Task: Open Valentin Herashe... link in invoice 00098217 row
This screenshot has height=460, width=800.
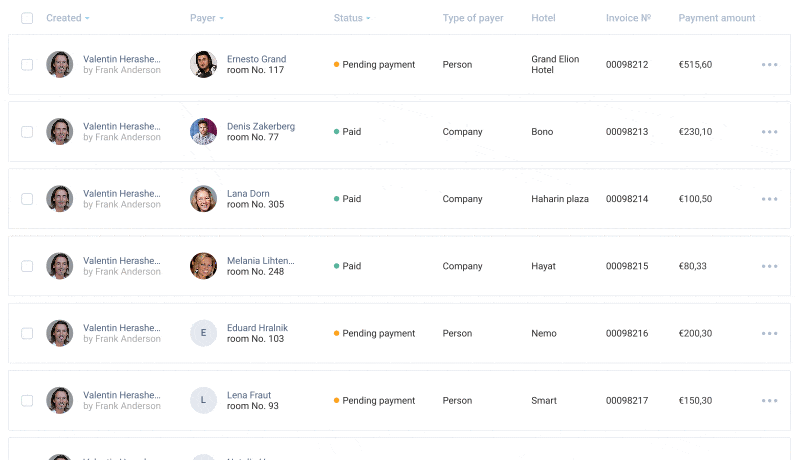Action: click(x=122, y=395)
